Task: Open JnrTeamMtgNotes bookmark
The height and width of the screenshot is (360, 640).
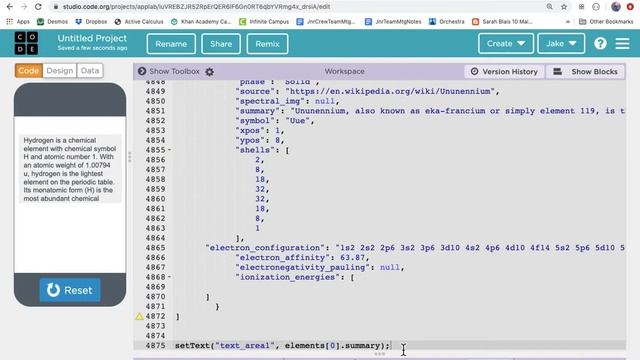Action: [x=393, y=22]
